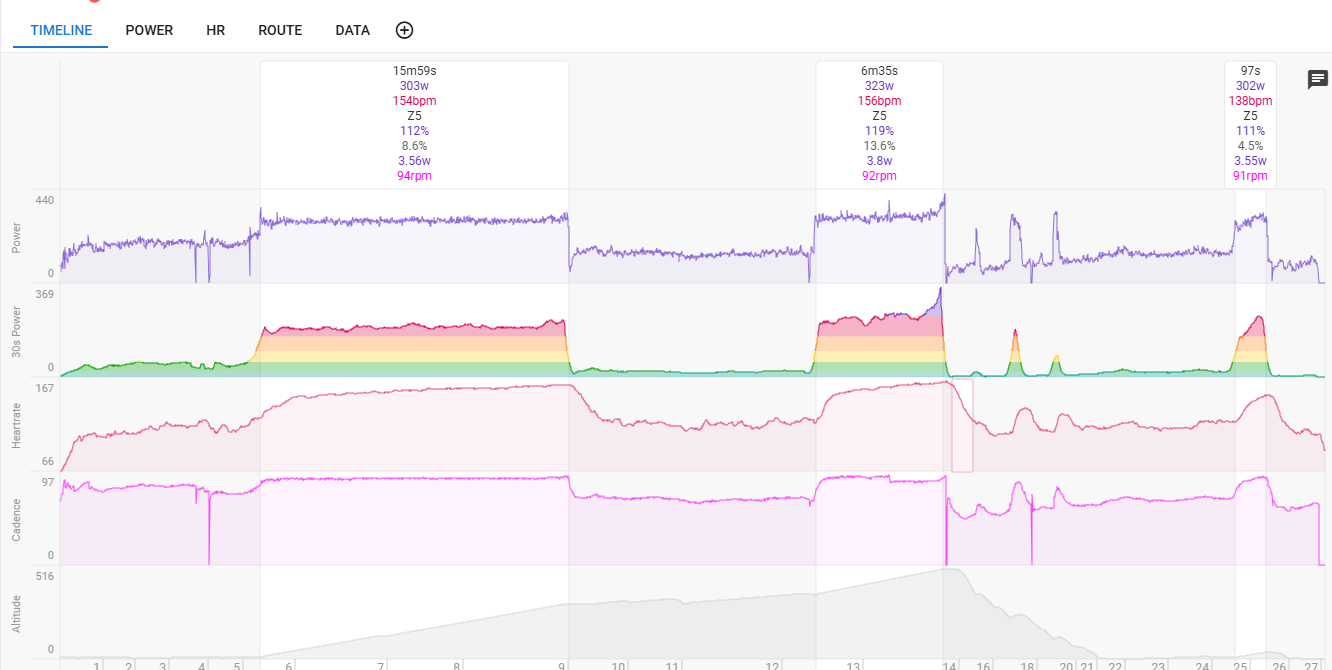Image resolution: width=1332 pixels, height=670 pixels.
Task: Open the comments speech bubble icon
Action: (x=1318, y=80)
